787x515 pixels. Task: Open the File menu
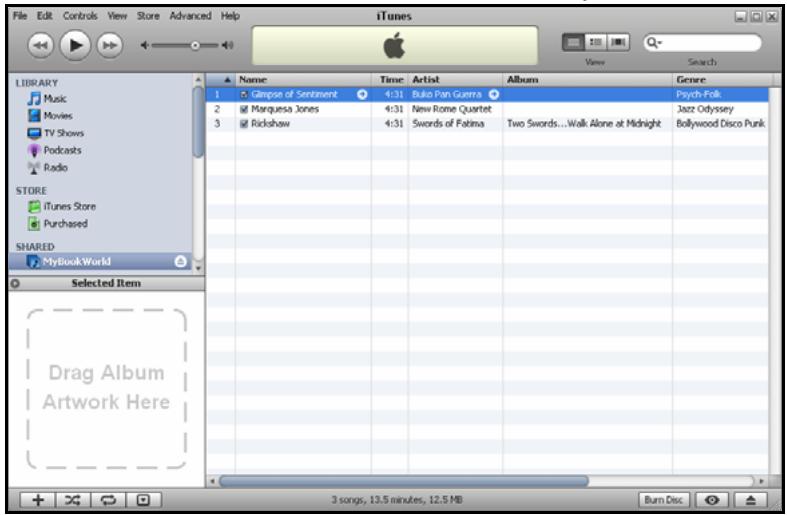(x=20, y=16)
